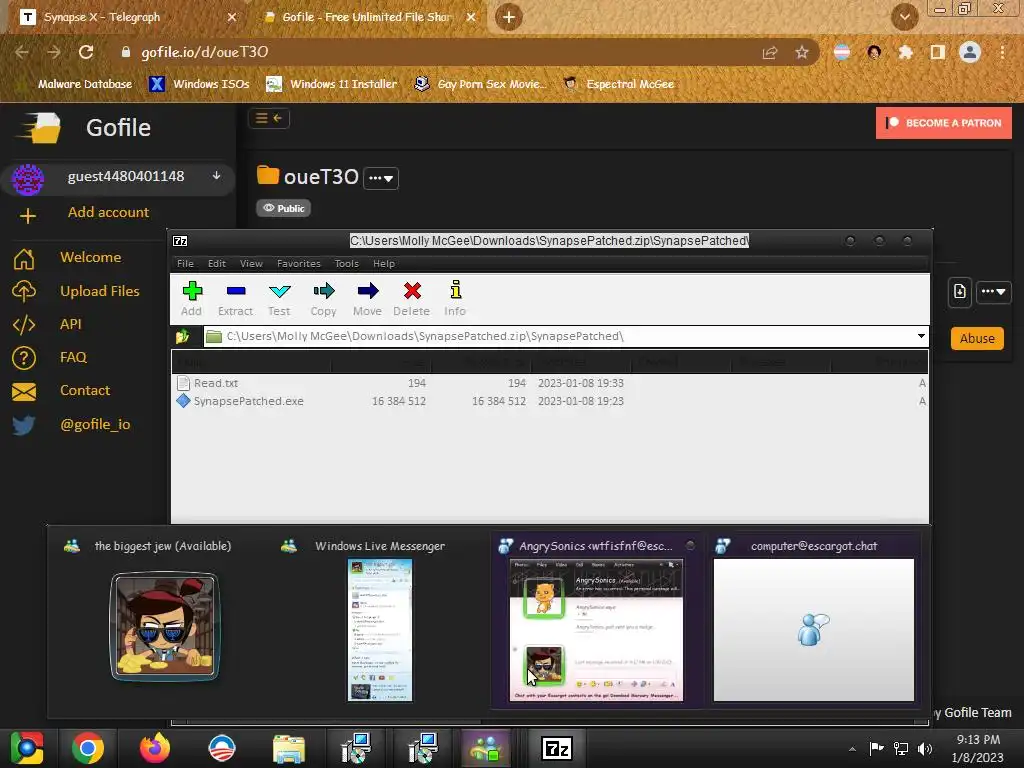The image size is (1024, 768).
Task: Open the Chrome profile avatar
Action: pyautogui.click(x=970, y=52)
